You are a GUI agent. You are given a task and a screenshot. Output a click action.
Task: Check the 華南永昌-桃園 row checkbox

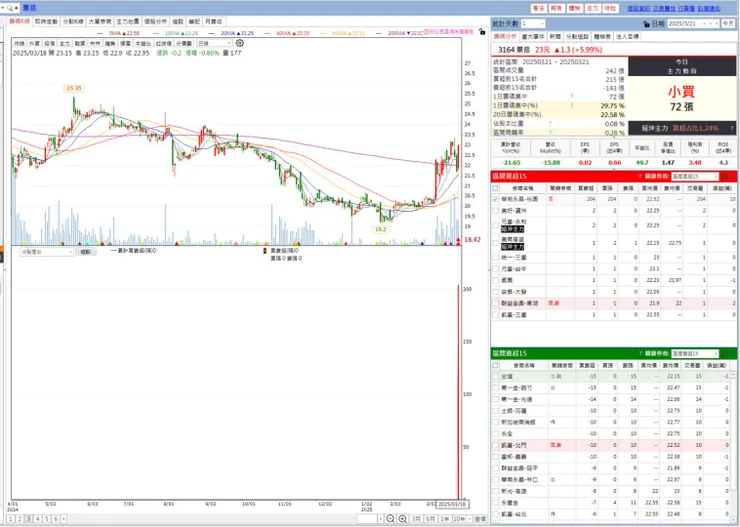click(x=496, y=199)
